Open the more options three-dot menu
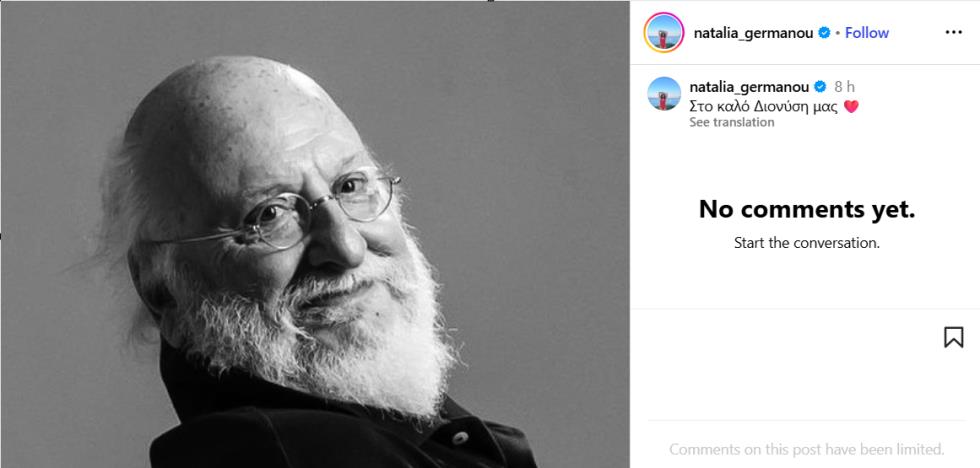Image resolution: width=980 pixels, height=468 pixels. [953, 32]
